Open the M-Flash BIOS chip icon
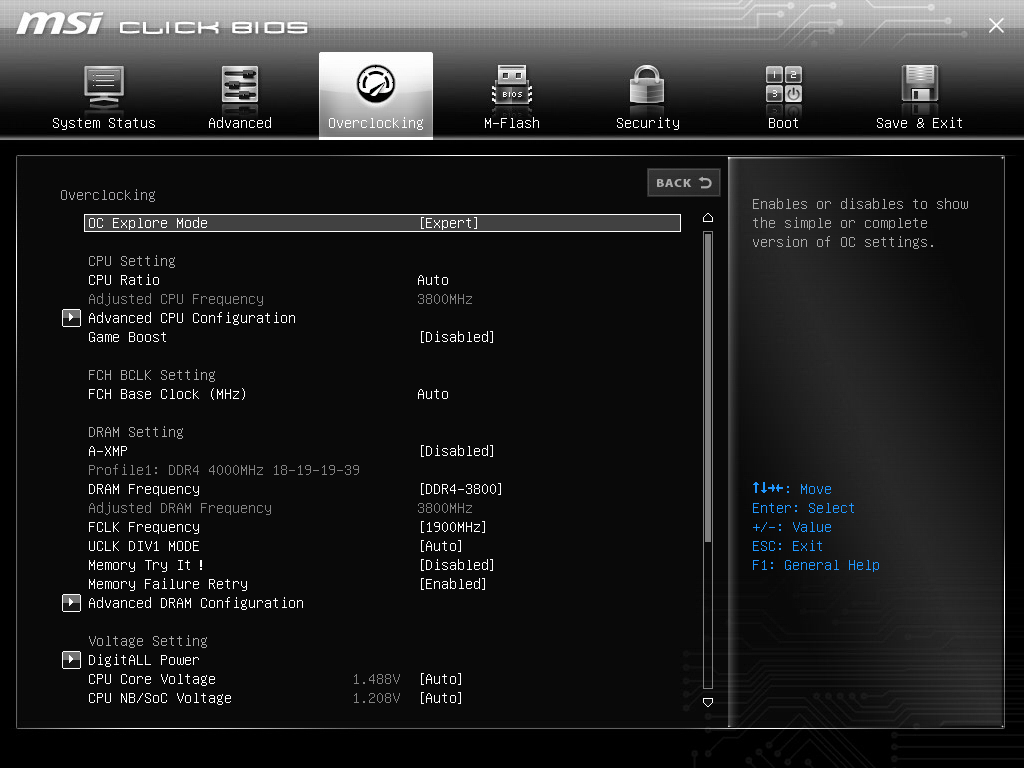 [x=512, y=87]
